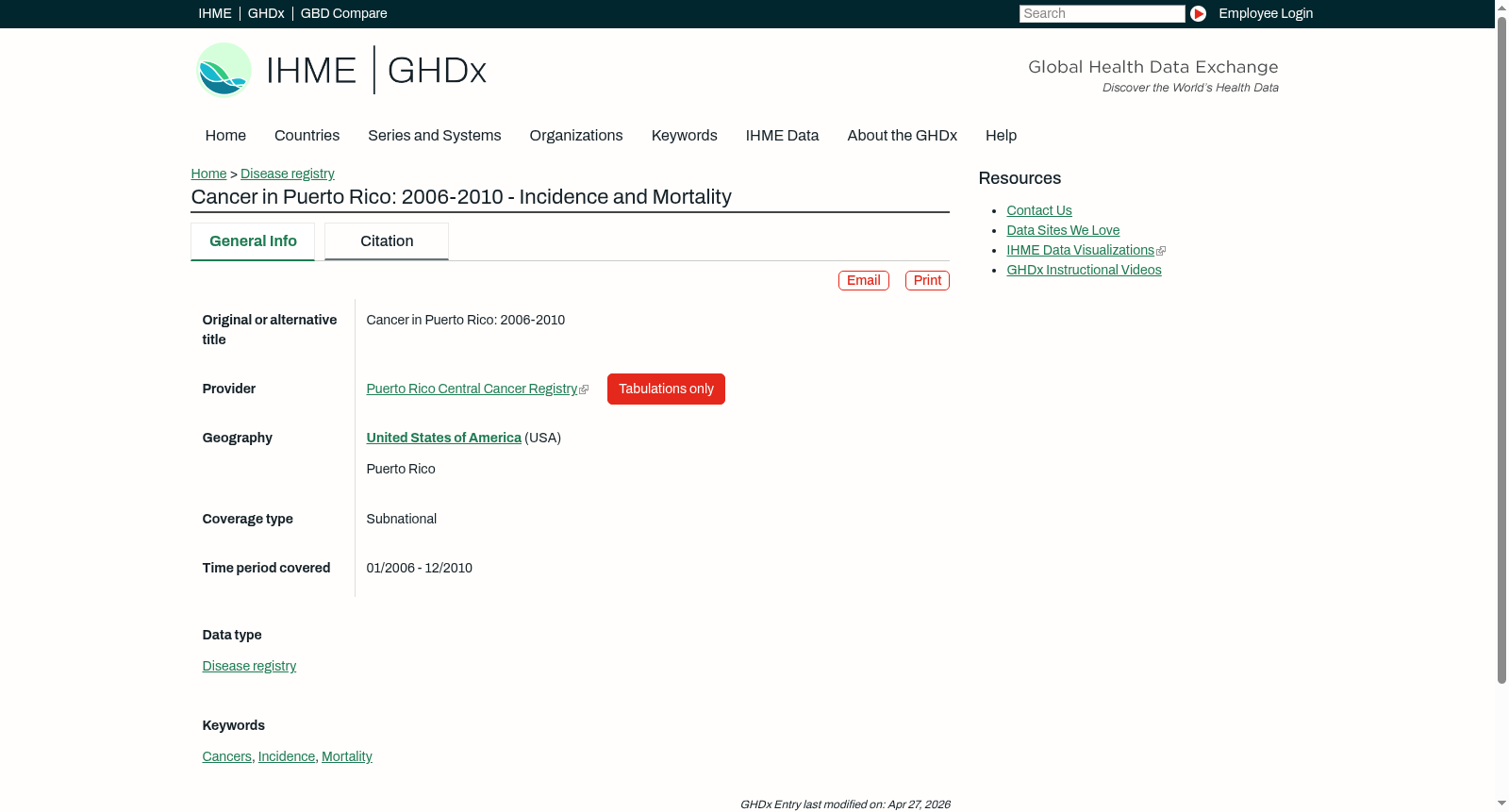The width and height of the screenshot is (1509, 812).
Task: Click the IHME leaf logo
Action: (x=224, y=70)
